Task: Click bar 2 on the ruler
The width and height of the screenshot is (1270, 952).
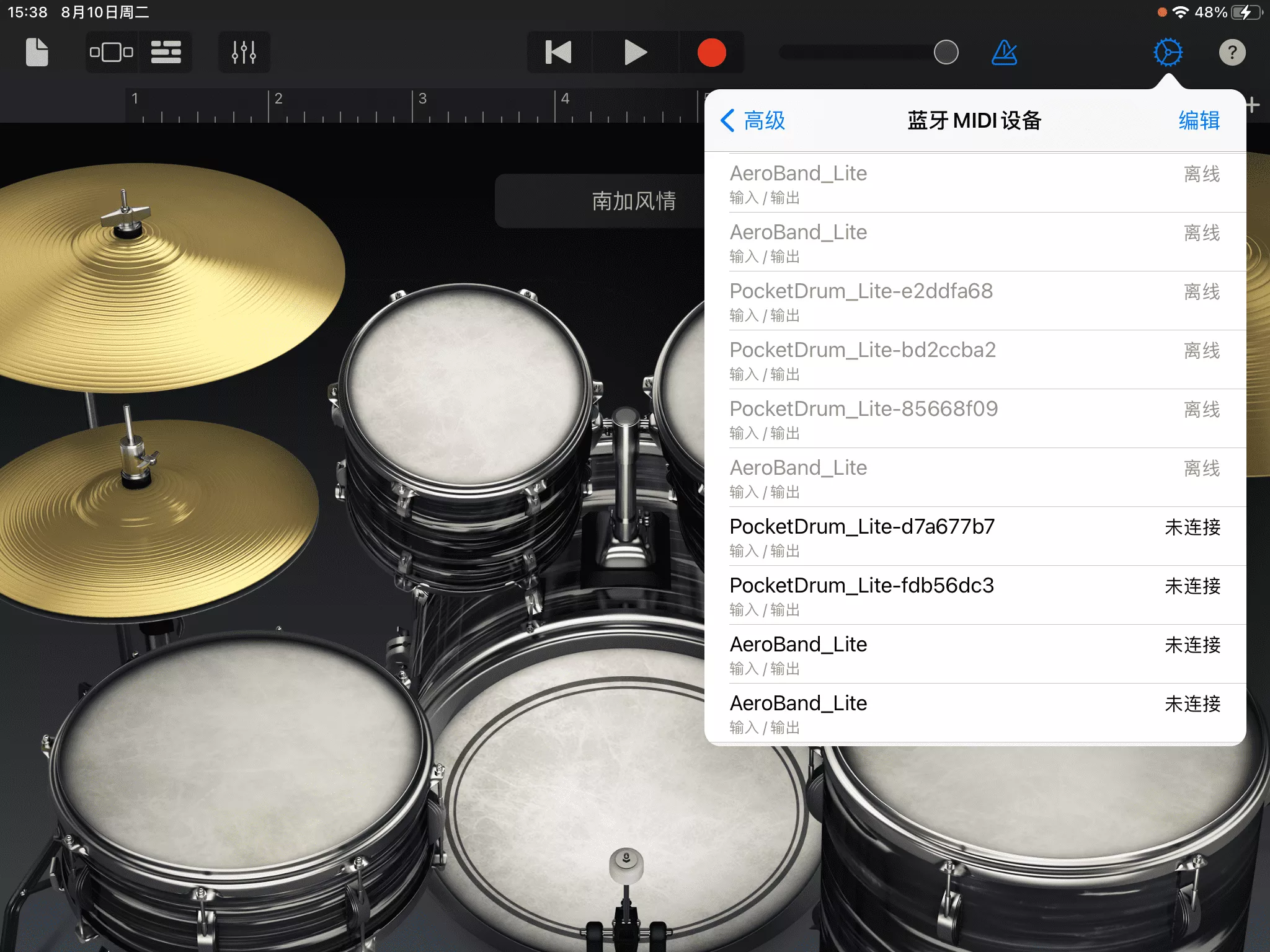Action: pyautogui.click(x=278, y=99)
